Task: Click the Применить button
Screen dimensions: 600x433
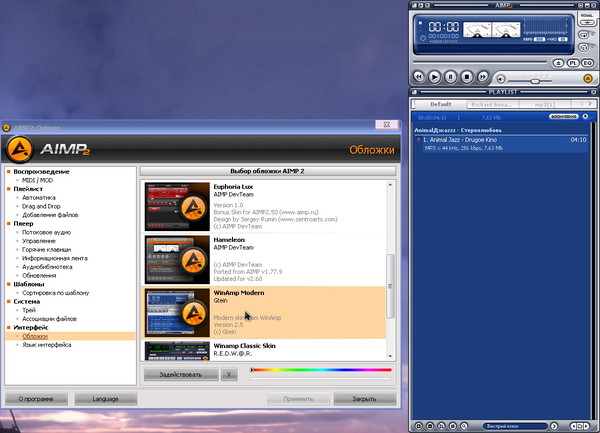Action: 298,399
